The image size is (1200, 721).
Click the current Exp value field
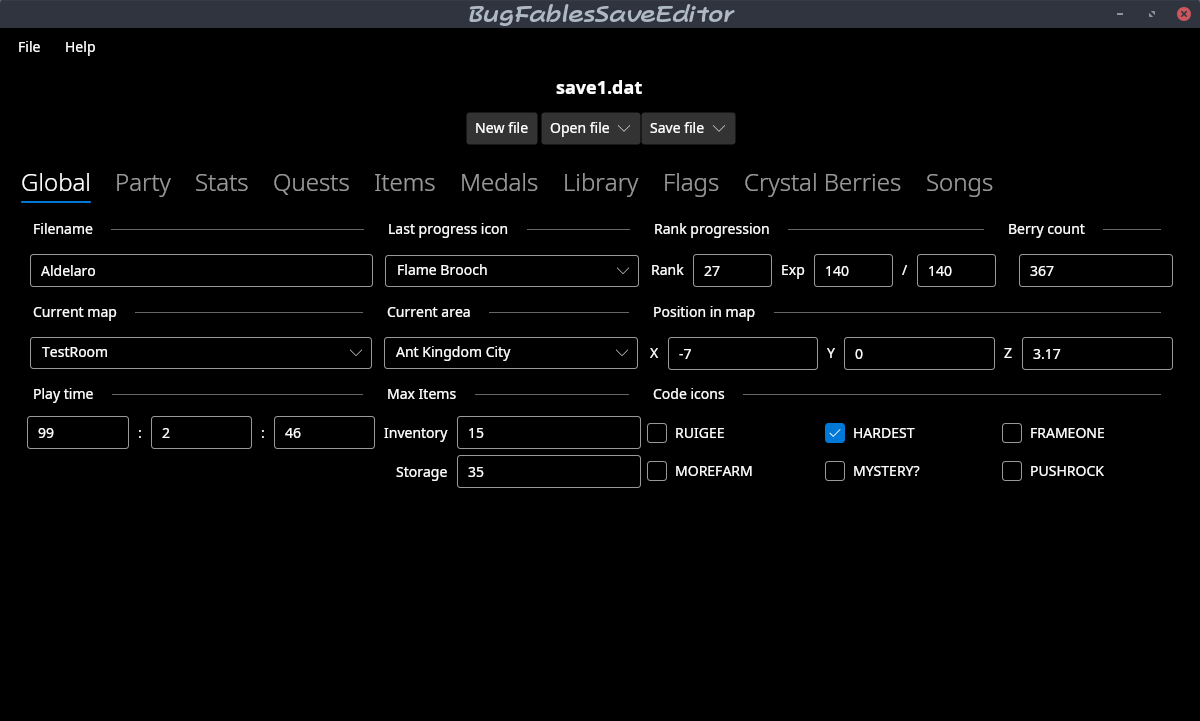[x=853, y=270]
